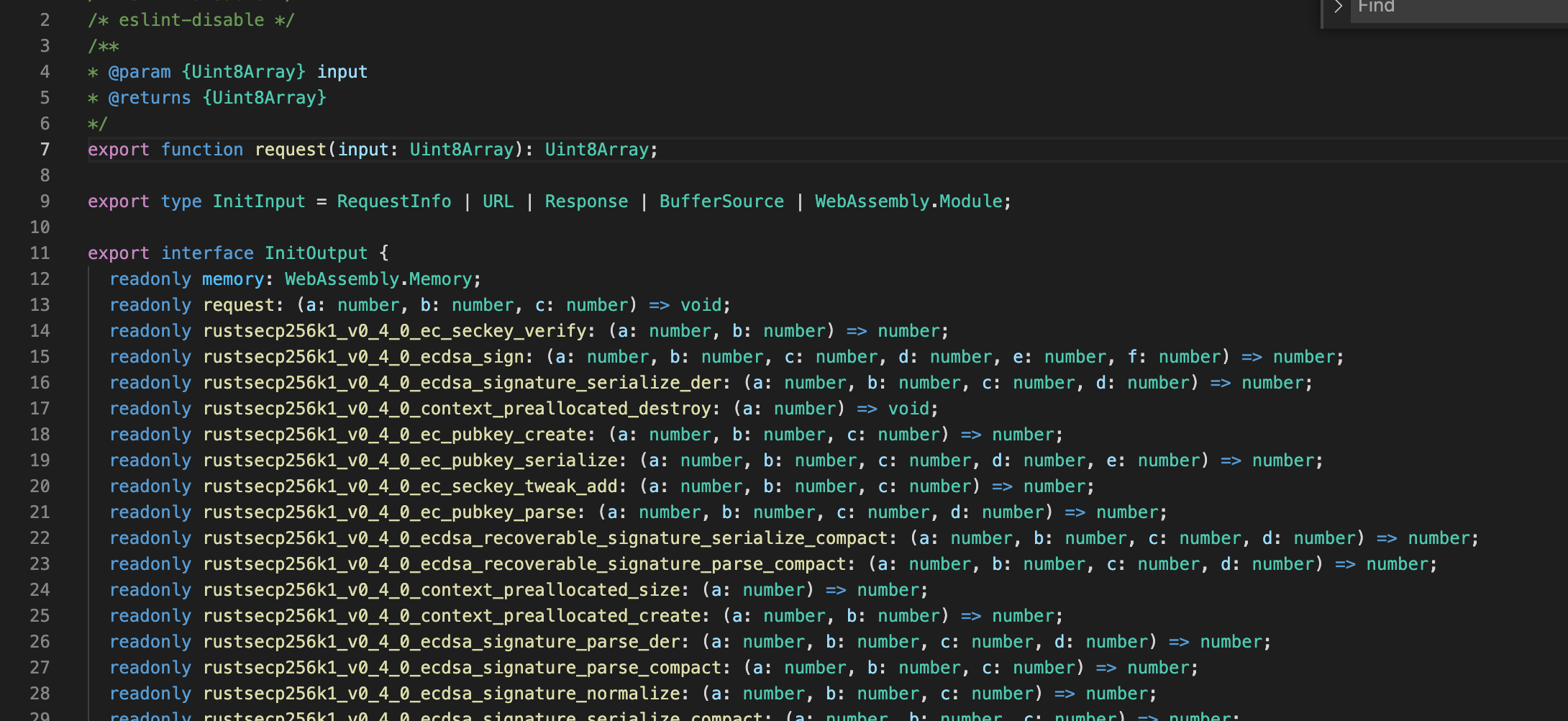Click 'rustsecp256k1_v0_4_0_ecdsa_signature_serialize_der' property name
The image size is (1568, 721).
(462, 383)
